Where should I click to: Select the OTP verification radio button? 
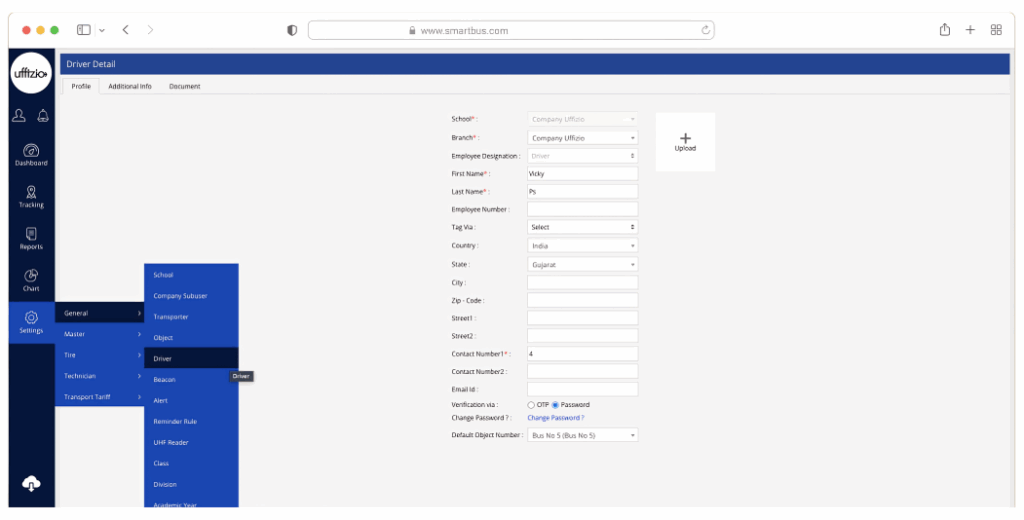(x=531, y=405)
